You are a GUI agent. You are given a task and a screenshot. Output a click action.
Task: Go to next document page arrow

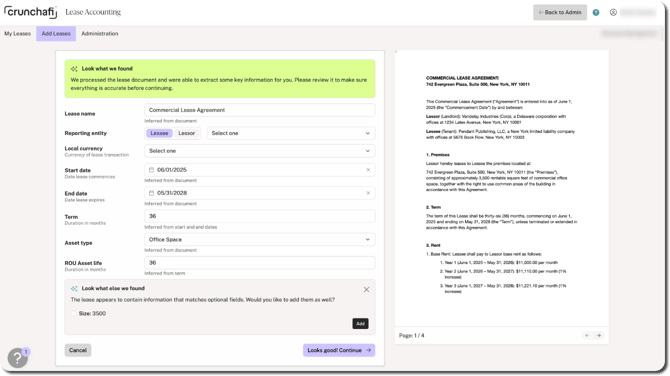(x=599, y=335)
